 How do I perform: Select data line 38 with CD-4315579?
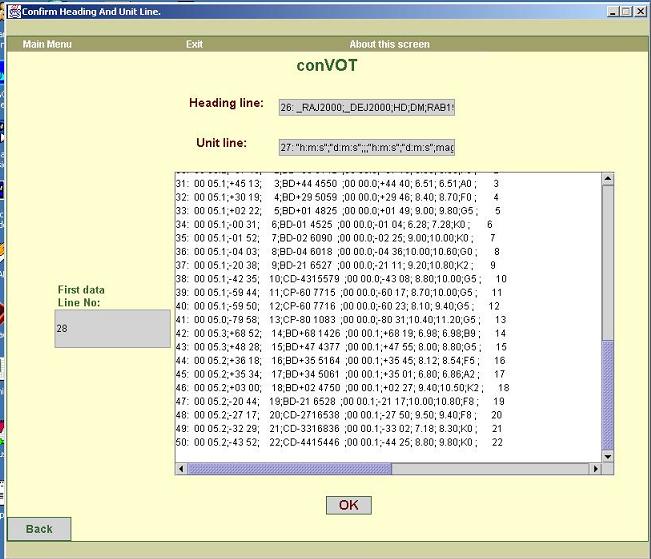341,279
